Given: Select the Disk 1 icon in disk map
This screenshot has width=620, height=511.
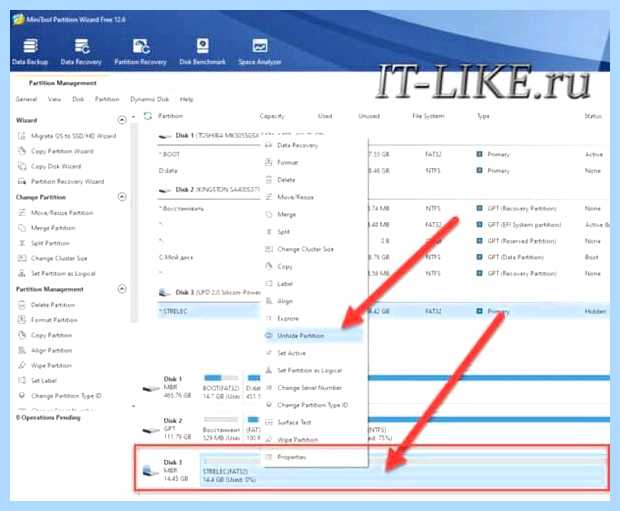Looking at the screenshot, I should click(151, 388).
